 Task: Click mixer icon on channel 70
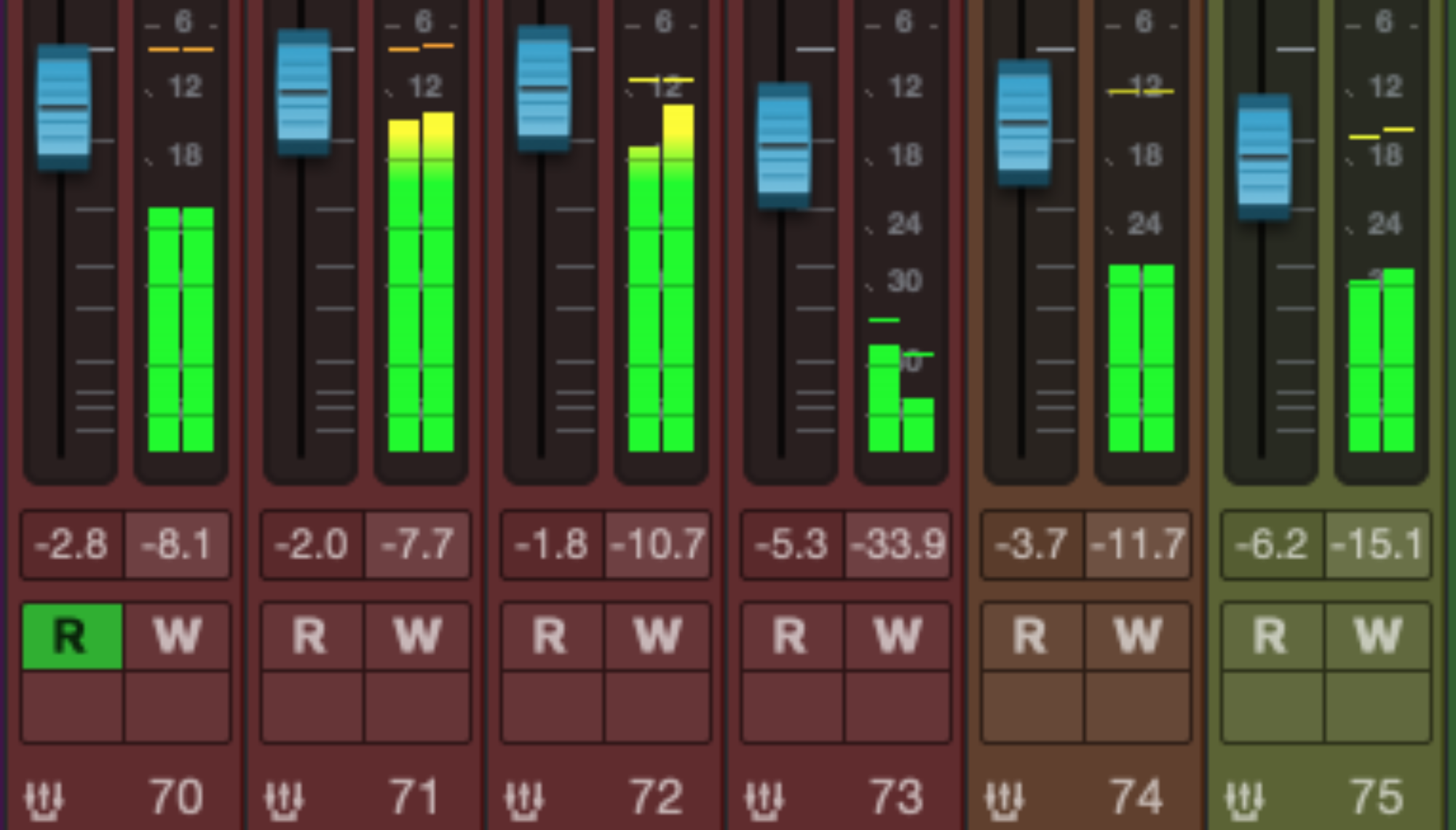pos(44,799)
